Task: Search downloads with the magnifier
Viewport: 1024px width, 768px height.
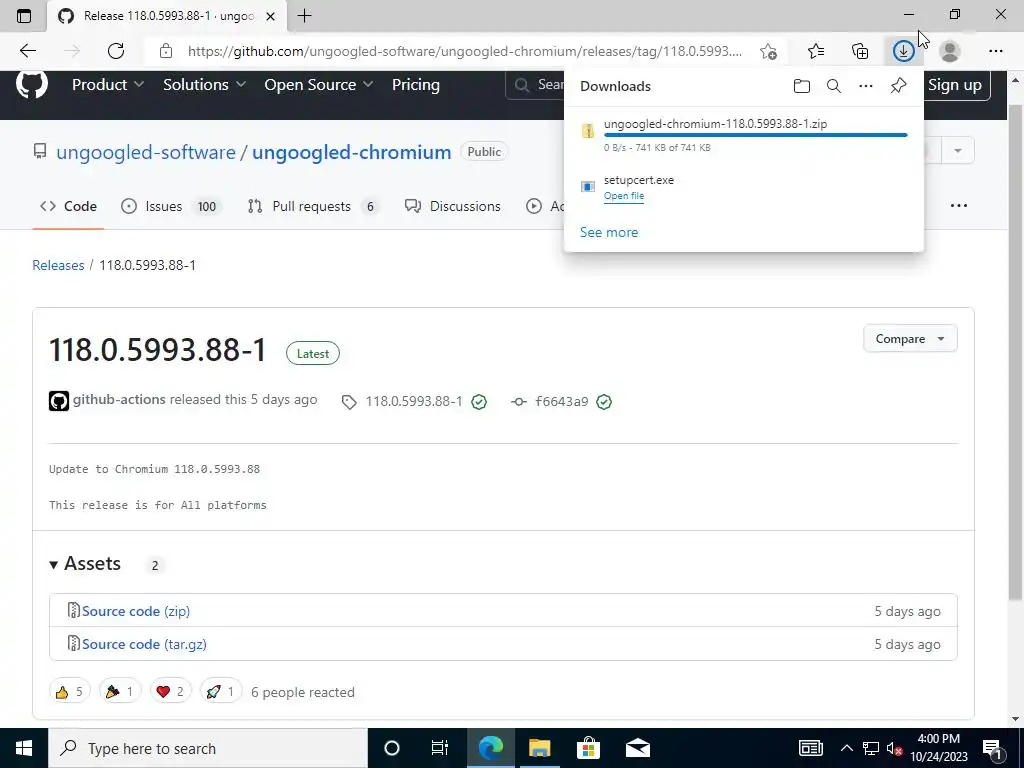Action: coord(834,86)
